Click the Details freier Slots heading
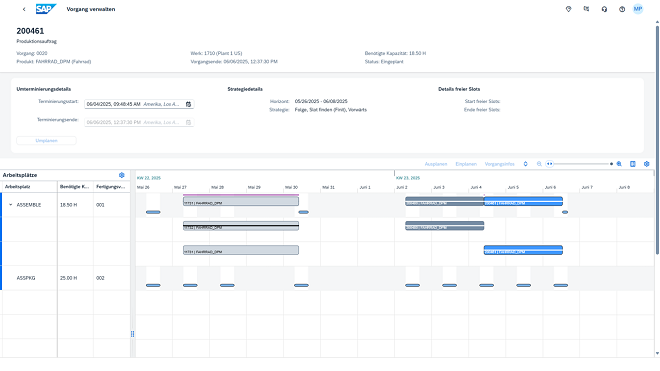This screenshot has width=660, height=371. [x=459, y=89]
